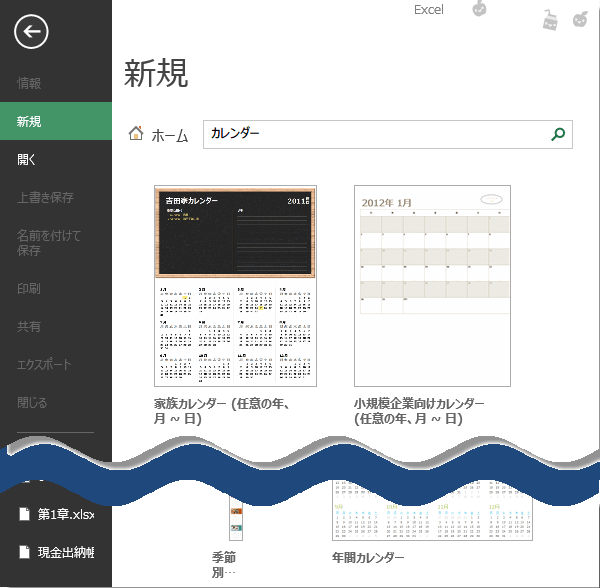Click the 現金出納帳 file icon
The height and width of the screenshot is (588, 600).
(x=24, y=552)
